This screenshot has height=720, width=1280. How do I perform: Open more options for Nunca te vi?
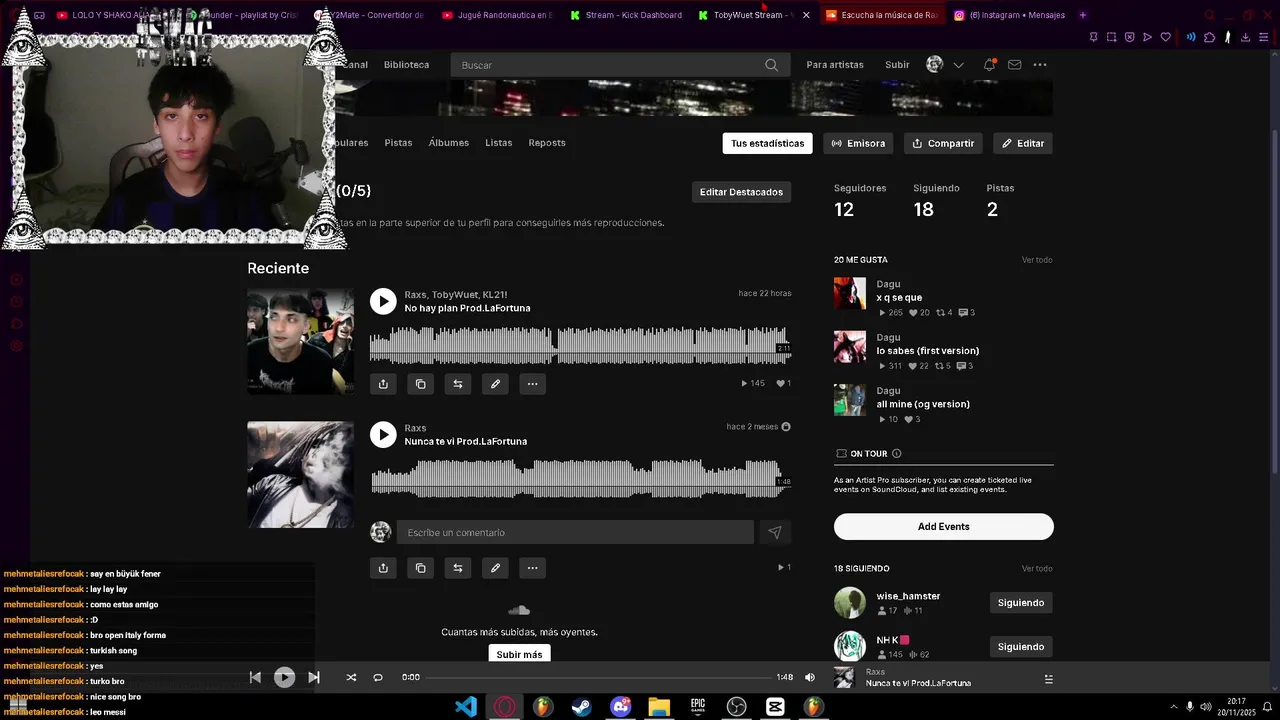(532, 568)
